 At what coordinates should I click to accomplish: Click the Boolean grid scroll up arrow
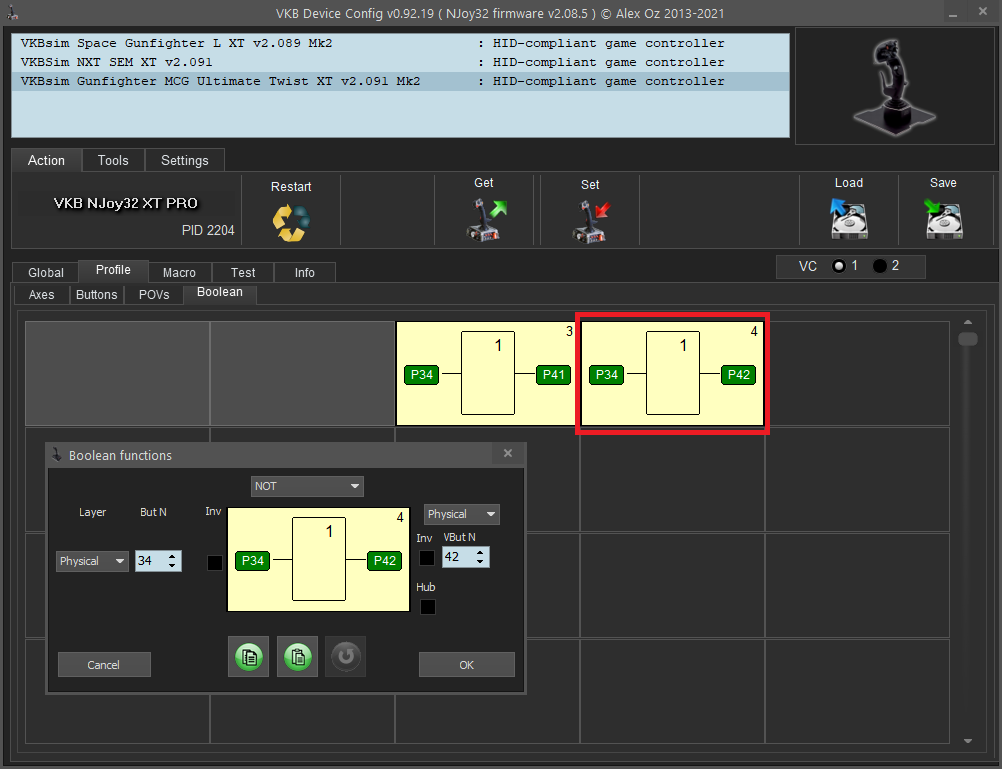968,323
